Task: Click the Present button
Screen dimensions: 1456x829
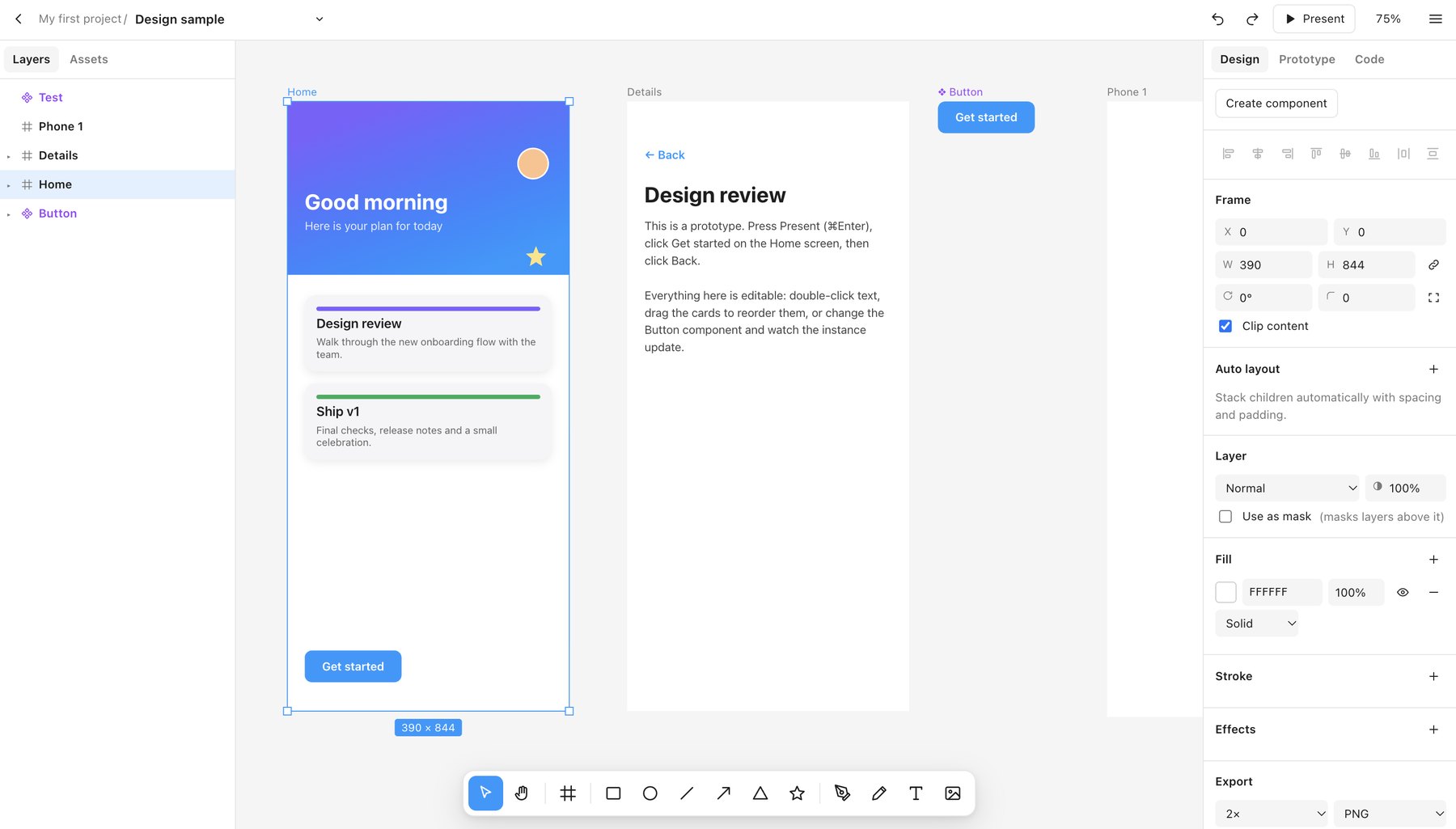Action: pyautogui.click(x=1314, y=19)
